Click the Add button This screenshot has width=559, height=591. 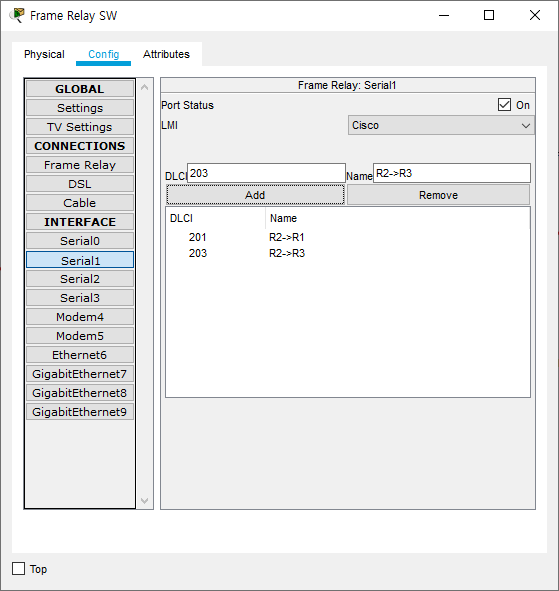click(x=255, y=195)
